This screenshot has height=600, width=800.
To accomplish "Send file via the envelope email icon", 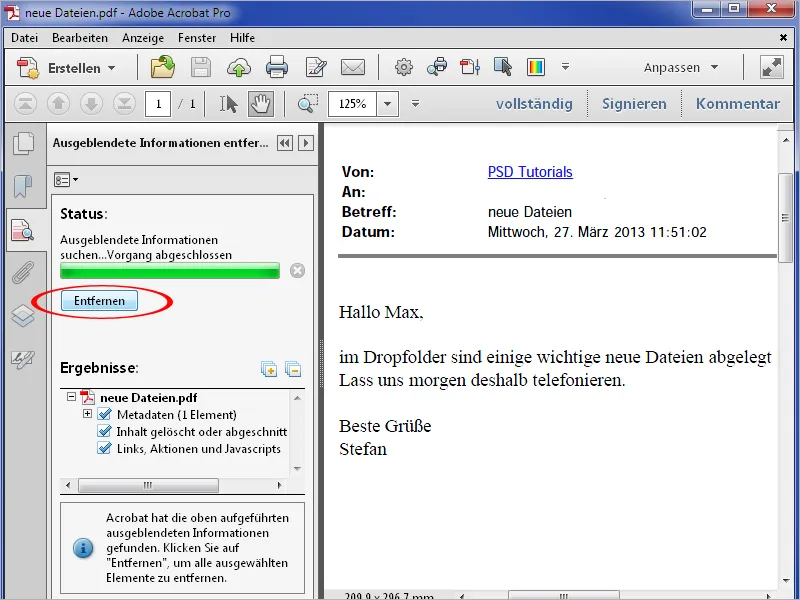I will coord(353,67).
